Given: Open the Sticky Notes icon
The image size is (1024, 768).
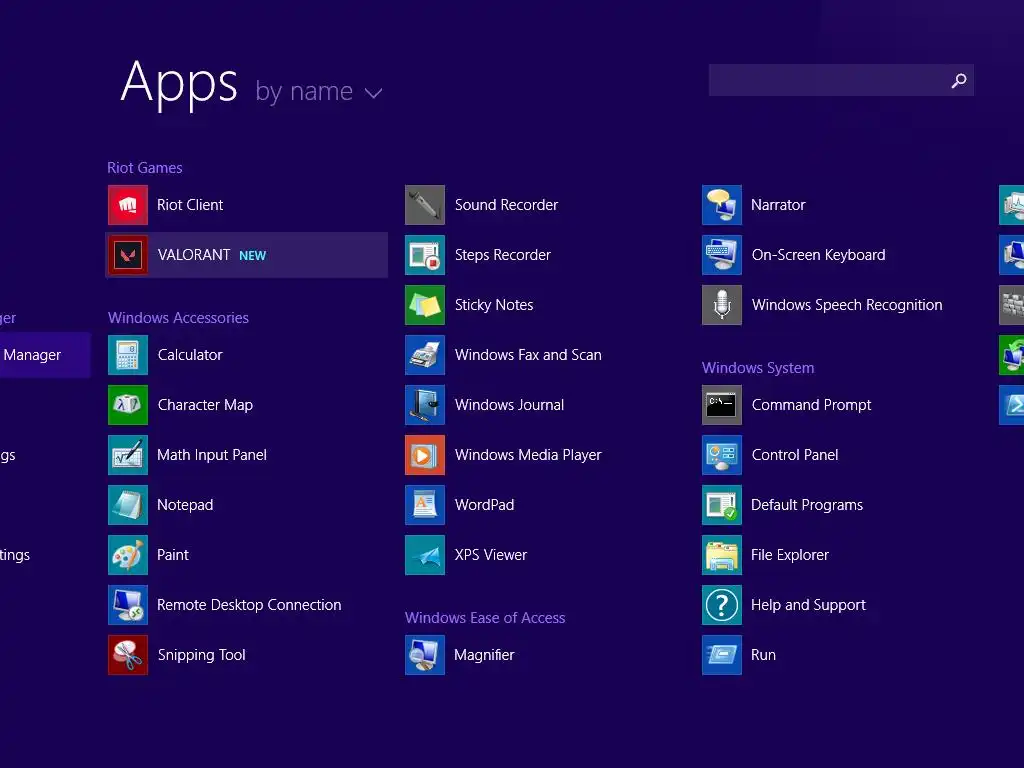Looking at the screenshot, I should (425, 305).
